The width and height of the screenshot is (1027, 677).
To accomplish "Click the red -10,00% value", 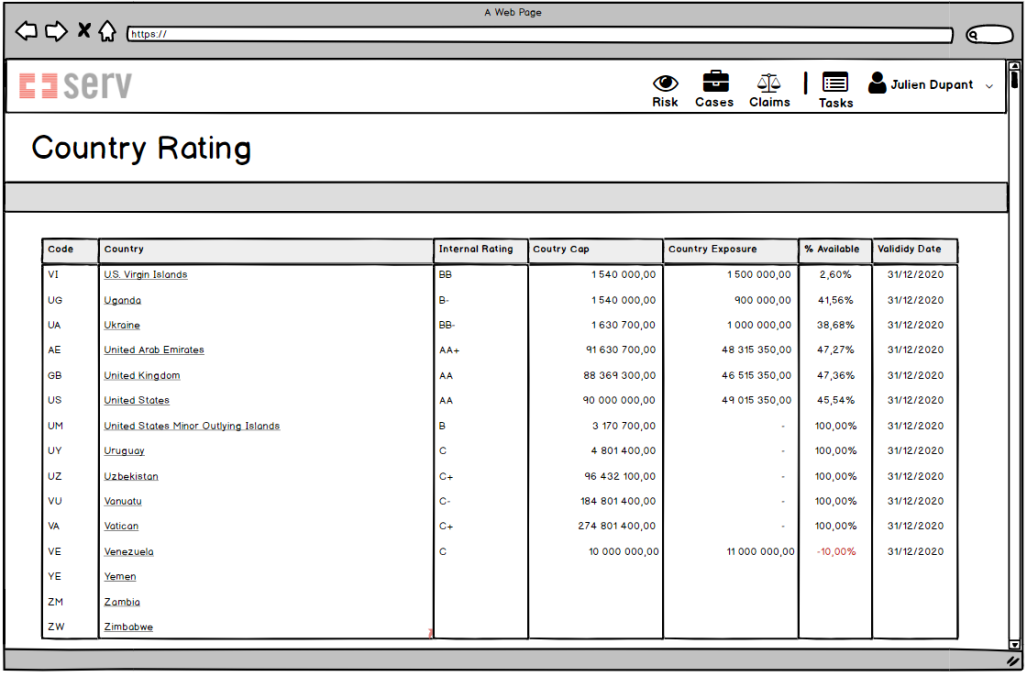I will (x=836, y=552).
